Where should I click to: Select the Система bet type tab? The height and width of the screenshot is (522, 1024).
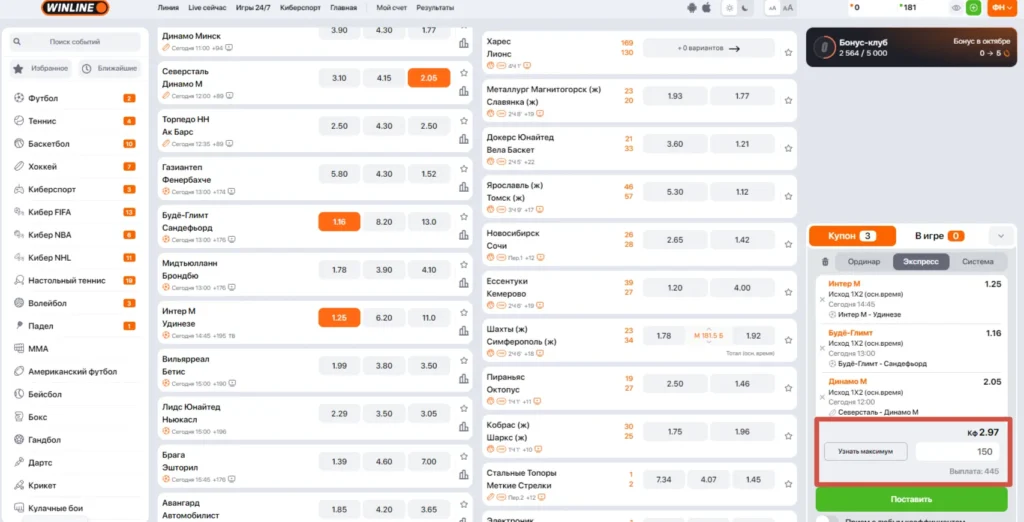(x=978, y=261)
